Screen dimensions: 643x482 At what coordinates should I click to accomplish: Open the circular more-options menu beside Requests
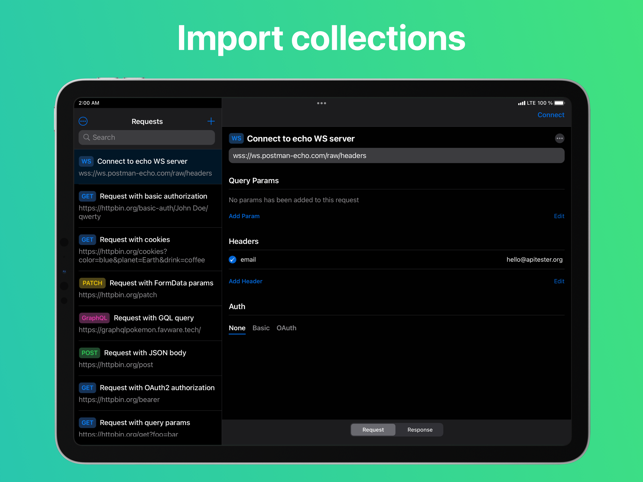pos(83,121)
